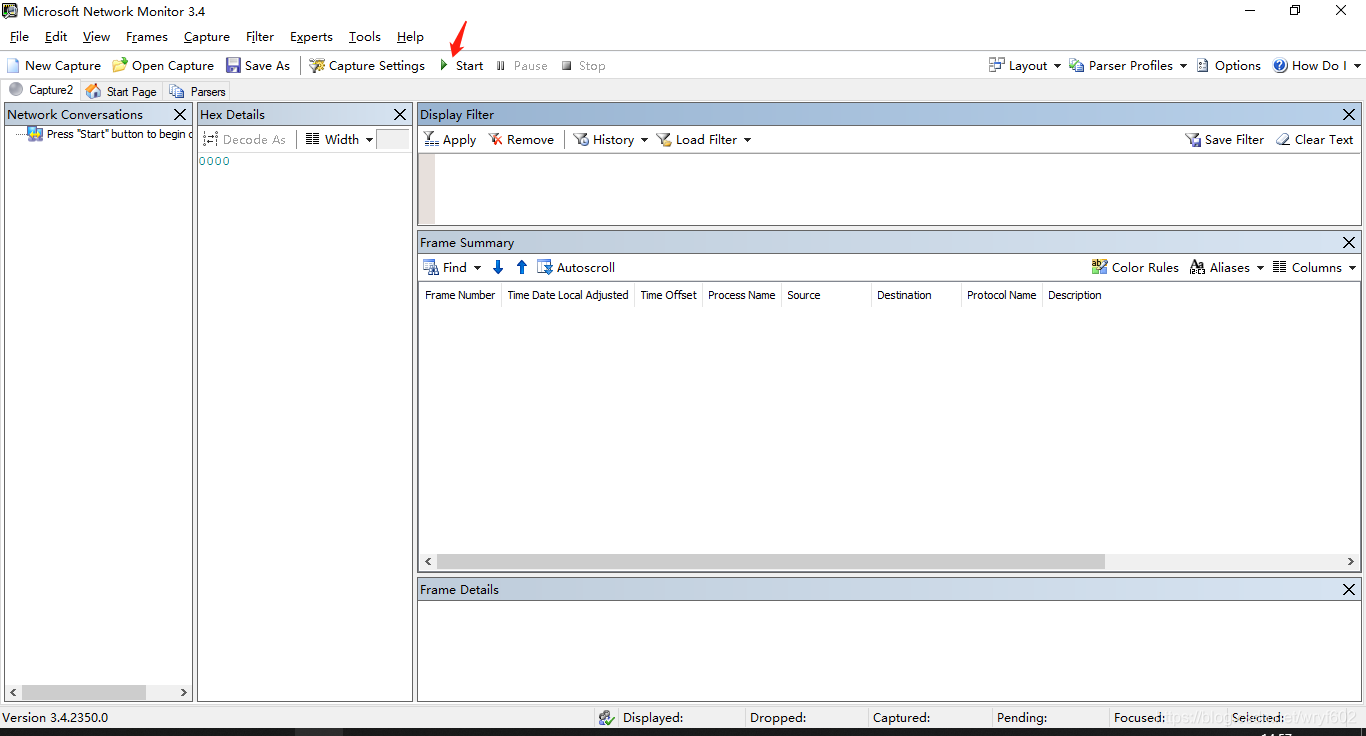Screen dimensions: 1366x736
Task: Open Capture file from toolbar
Action: click(x=163, y=66)
